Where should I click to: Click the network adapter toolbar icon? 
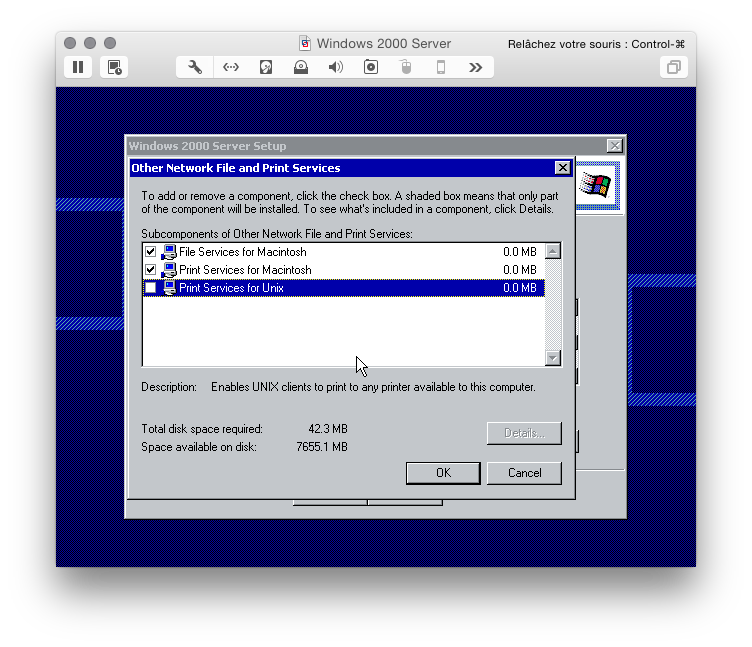(231, 67)
